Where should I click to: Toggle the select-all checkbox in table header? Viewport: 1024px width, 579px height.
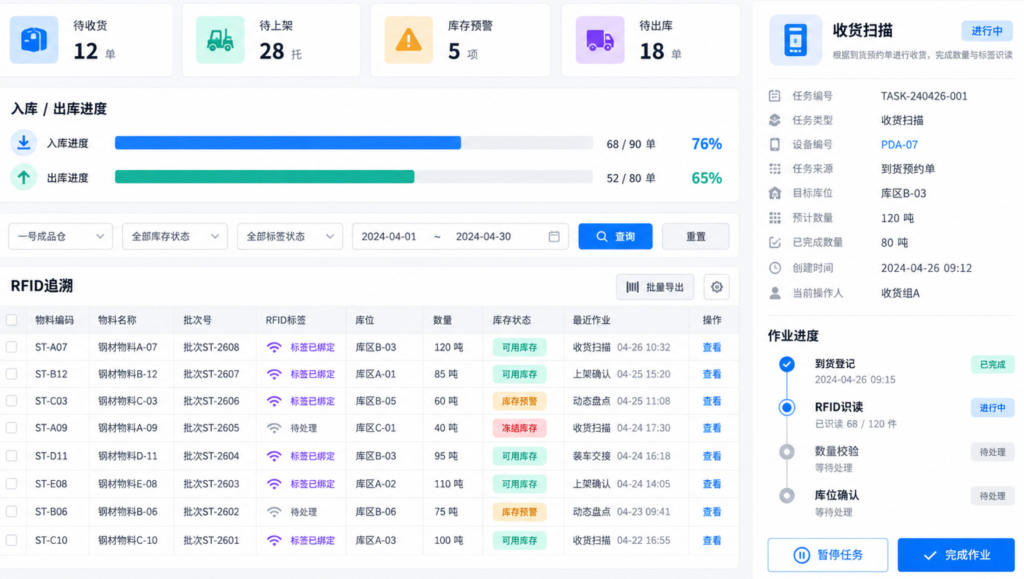12,320
